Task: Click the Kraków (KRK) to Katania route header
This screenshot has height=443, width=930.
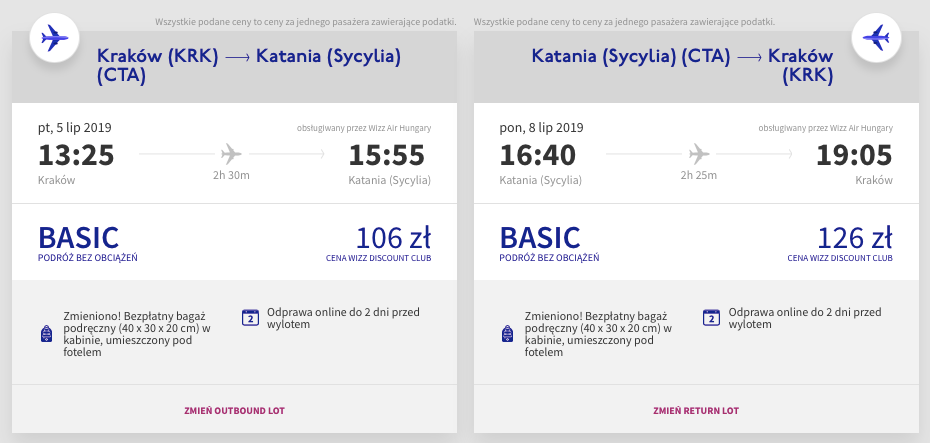Action: 249,66
